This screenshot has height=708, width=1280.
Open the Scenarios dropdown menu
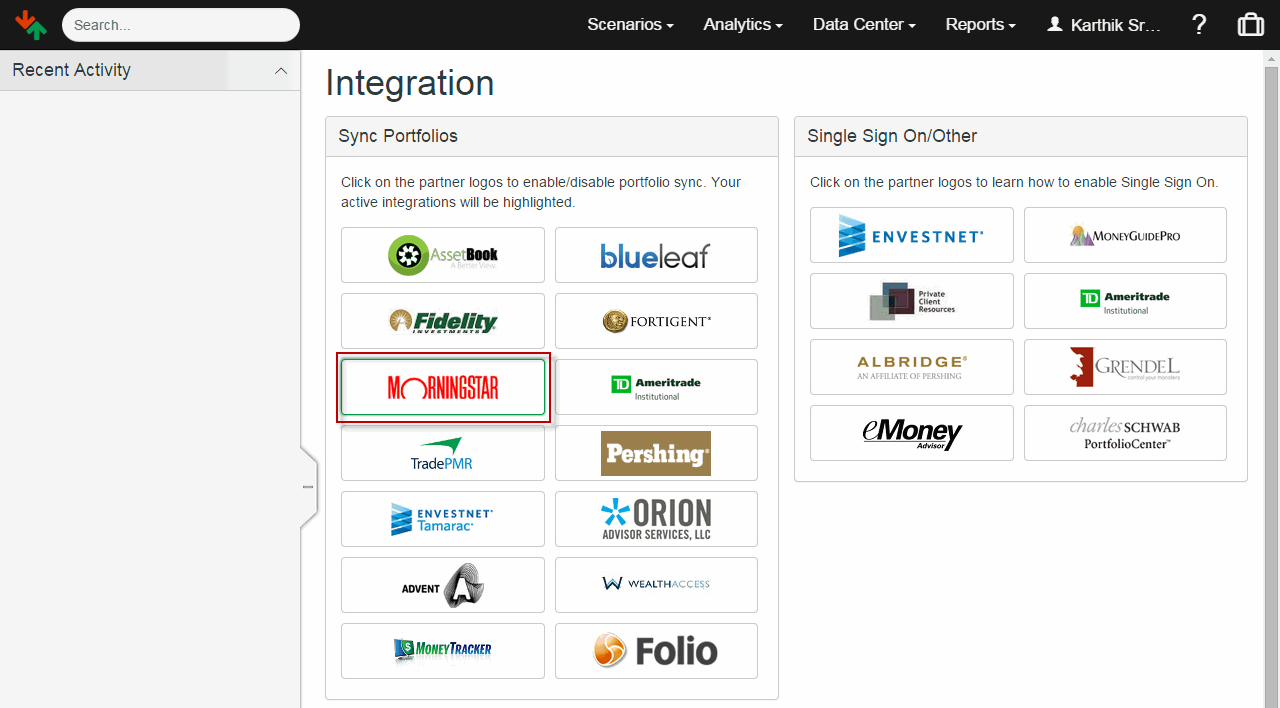[630, 25]
